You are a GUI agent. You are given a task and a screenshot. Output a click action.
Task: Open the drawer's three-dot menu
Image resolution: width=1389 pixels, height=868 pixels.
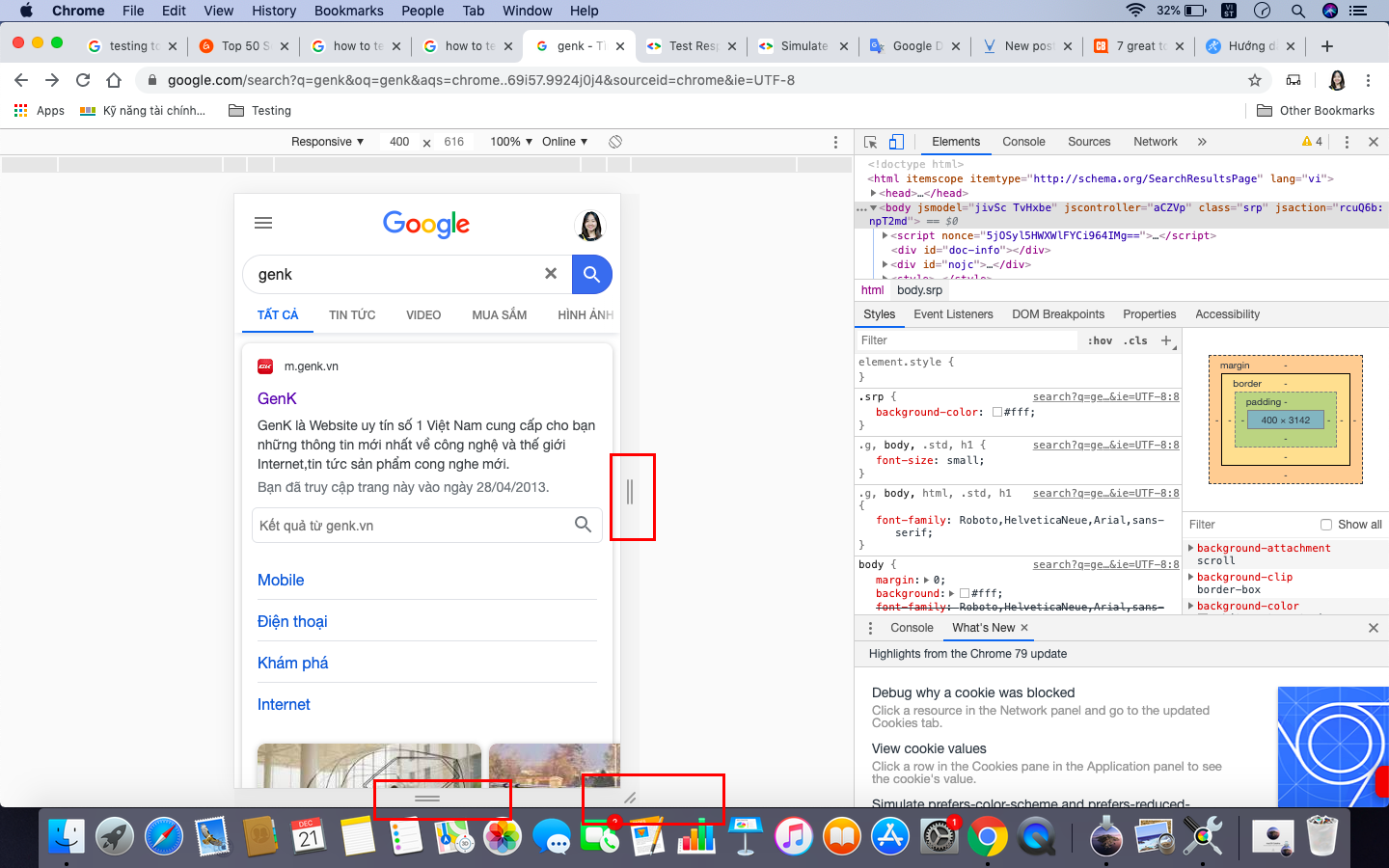870,628
